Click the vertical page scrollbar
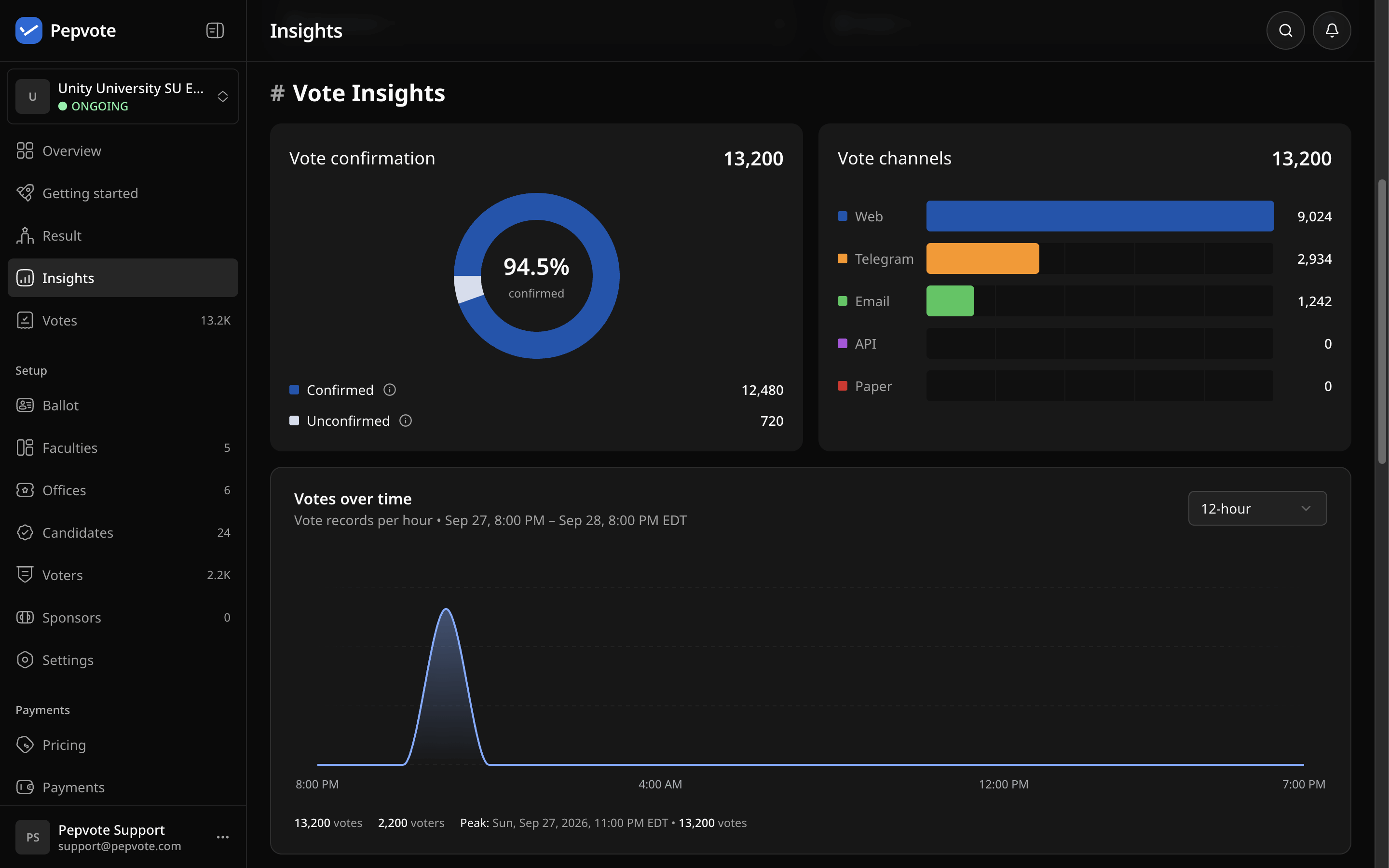 pyautogui.click(x=1382, y=322)
